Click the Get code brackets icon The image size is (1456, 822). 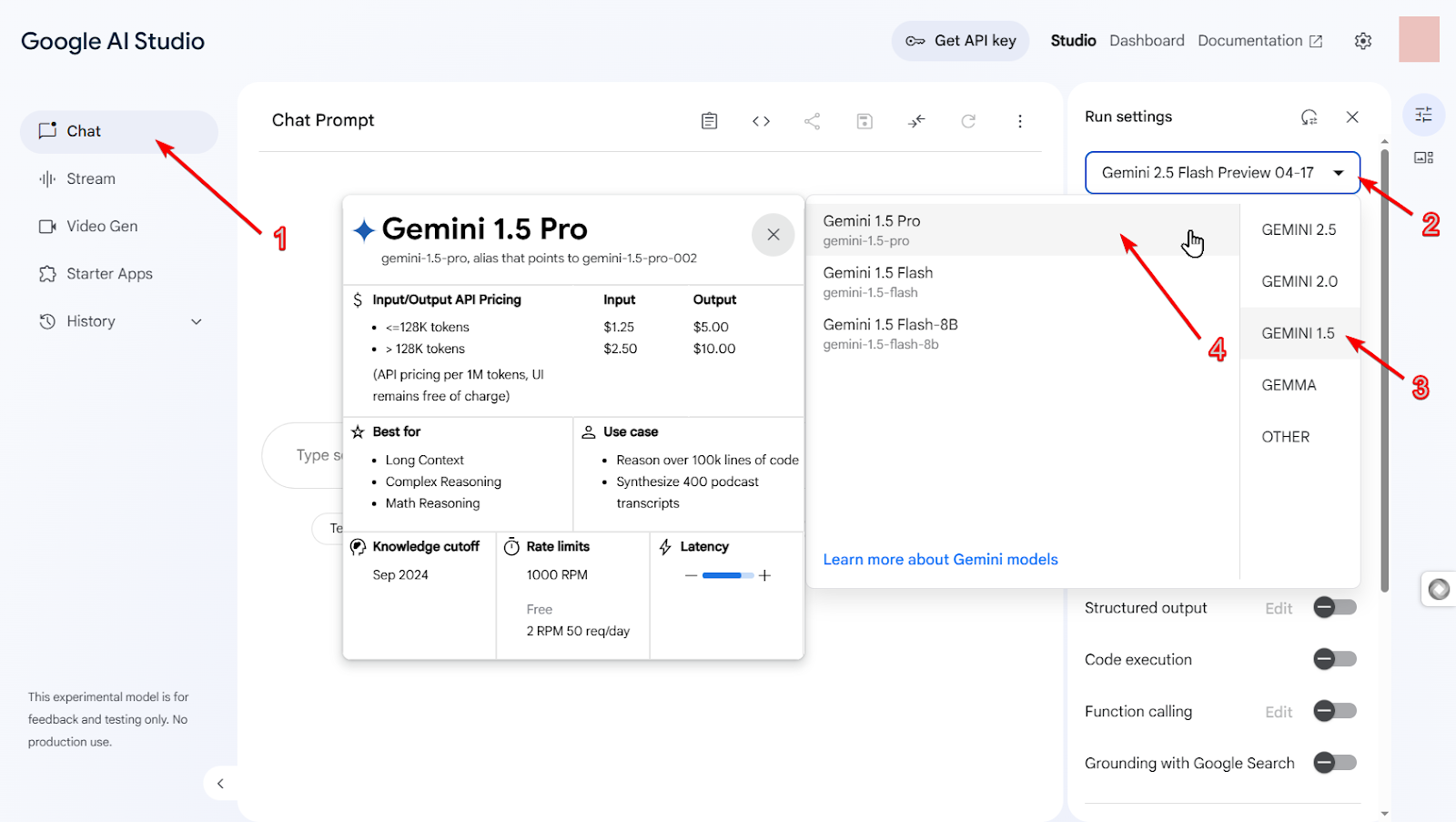click(762, 121)
